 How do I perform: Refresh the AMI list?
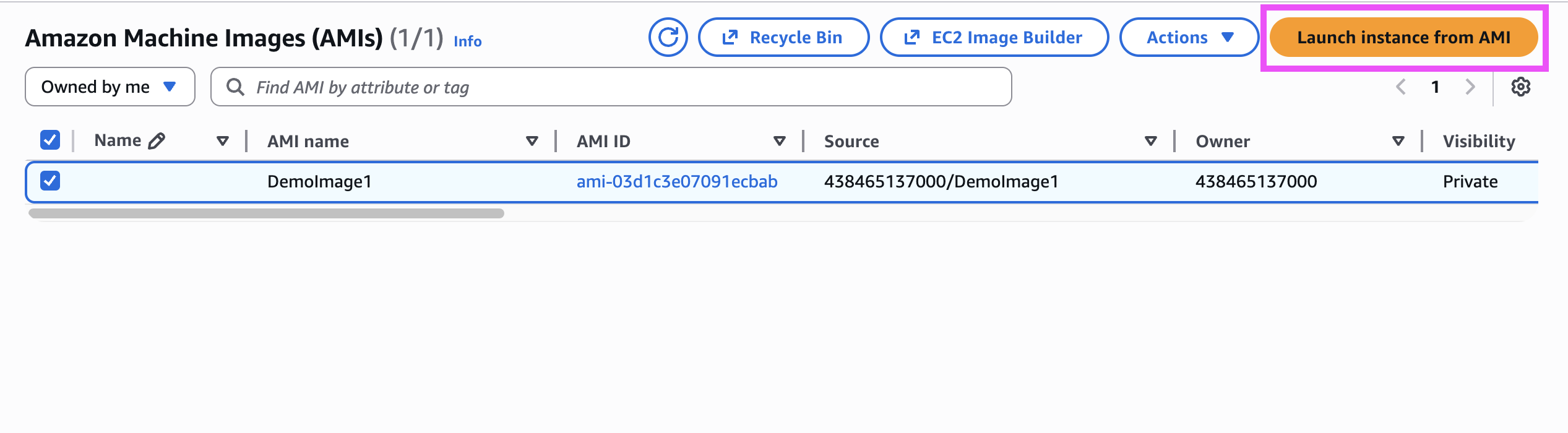(x=668, y=37)
